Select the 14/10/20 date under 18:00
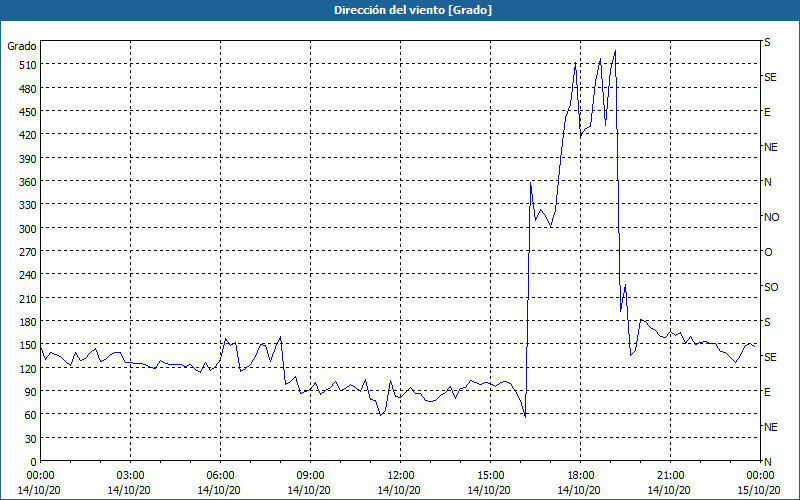The image size is (800, 500). click(x=579, y=490)
